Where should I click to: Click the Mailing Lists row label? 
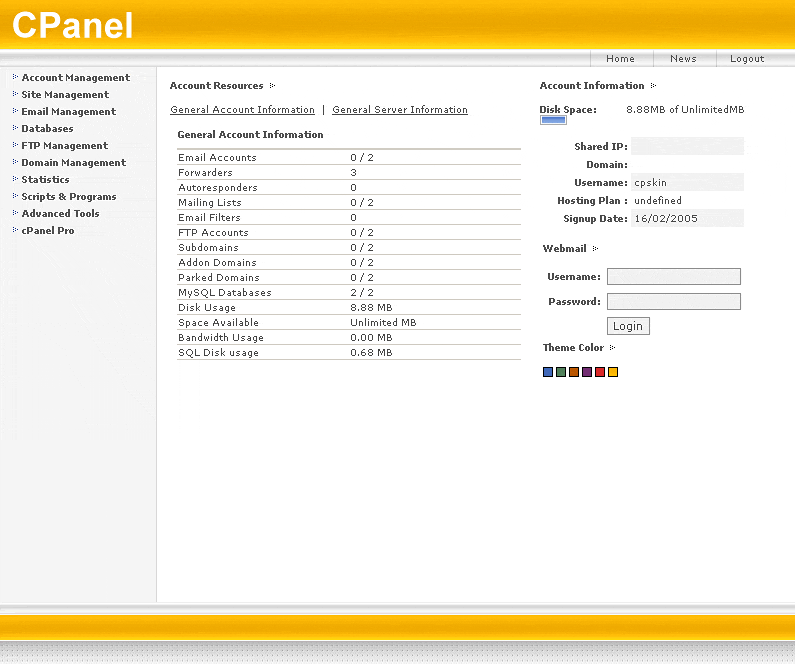(210, 203)
